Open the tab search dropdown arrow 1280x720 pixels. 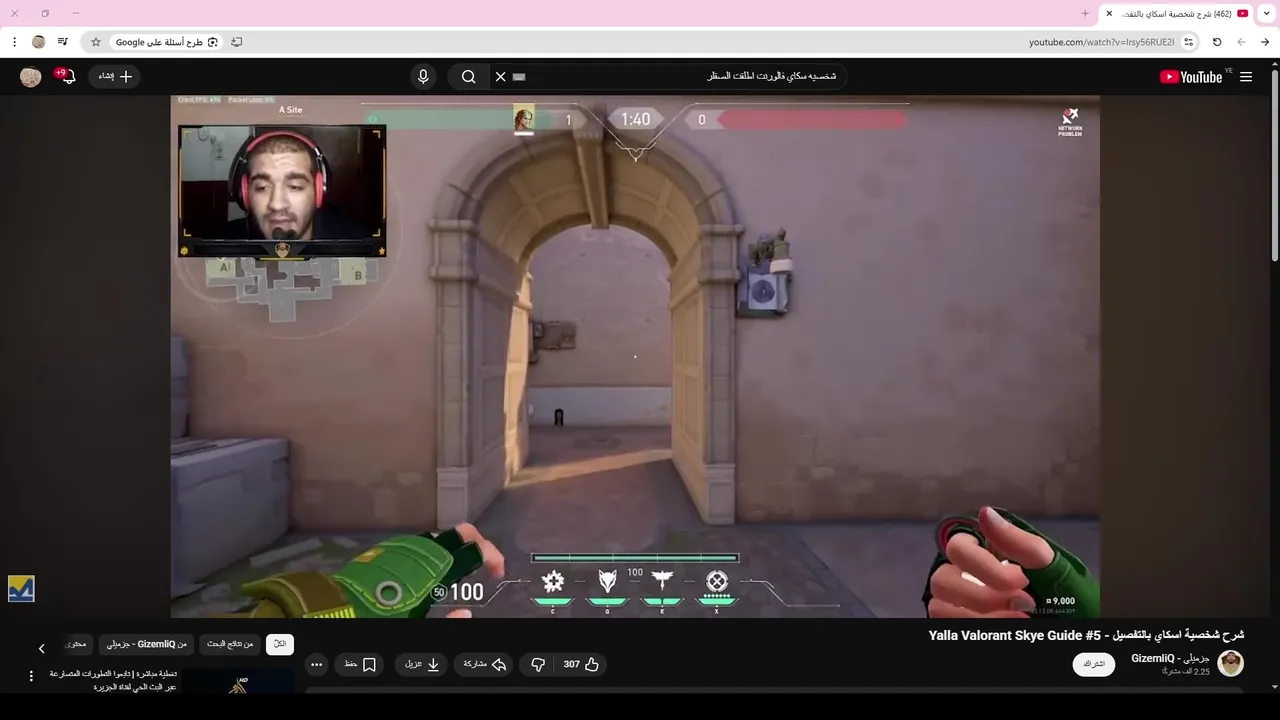[1267, 13]
